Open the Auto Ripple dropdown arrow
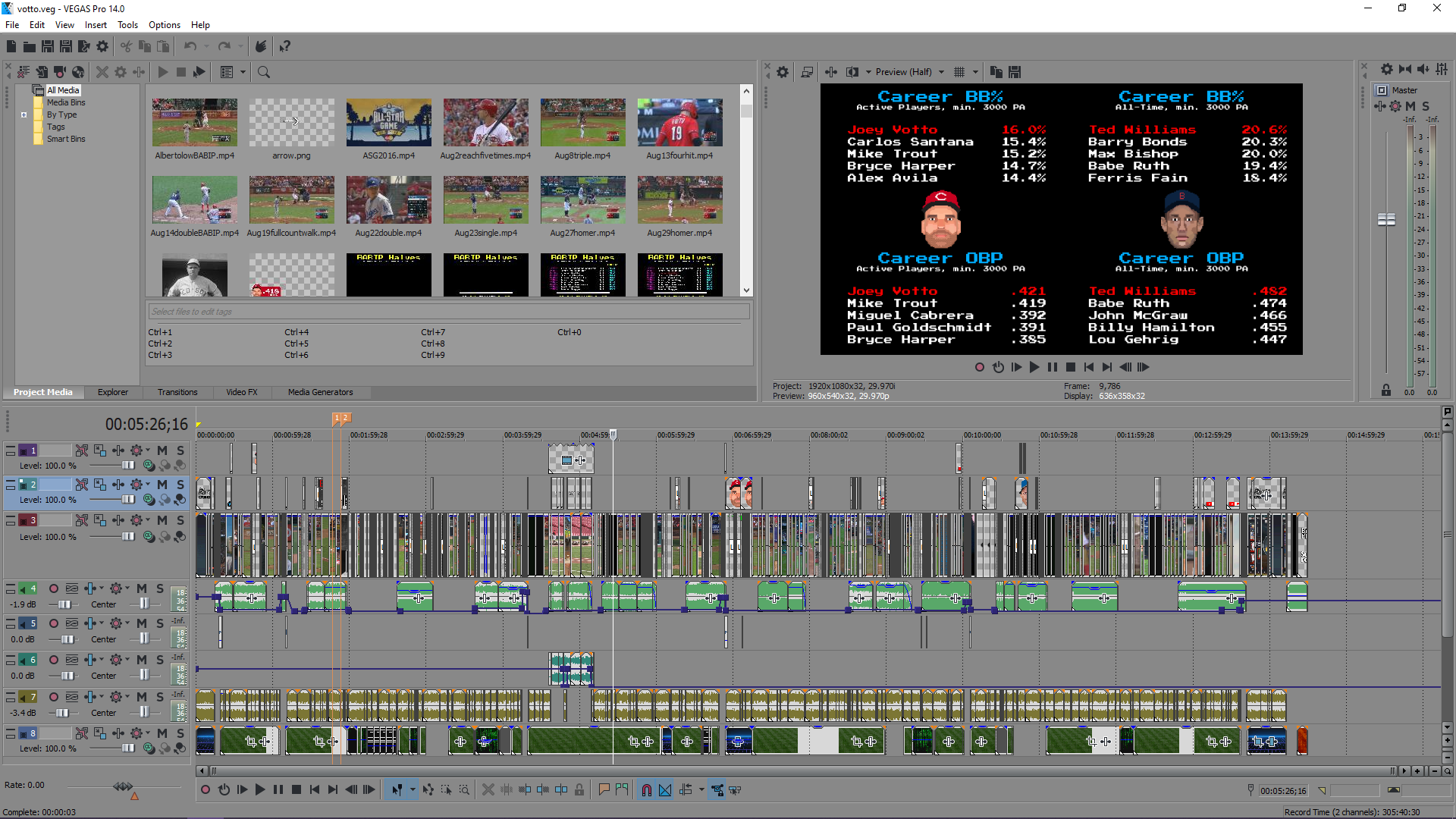The height and width of the screenshot is (819, 1456). click(701, 790)
